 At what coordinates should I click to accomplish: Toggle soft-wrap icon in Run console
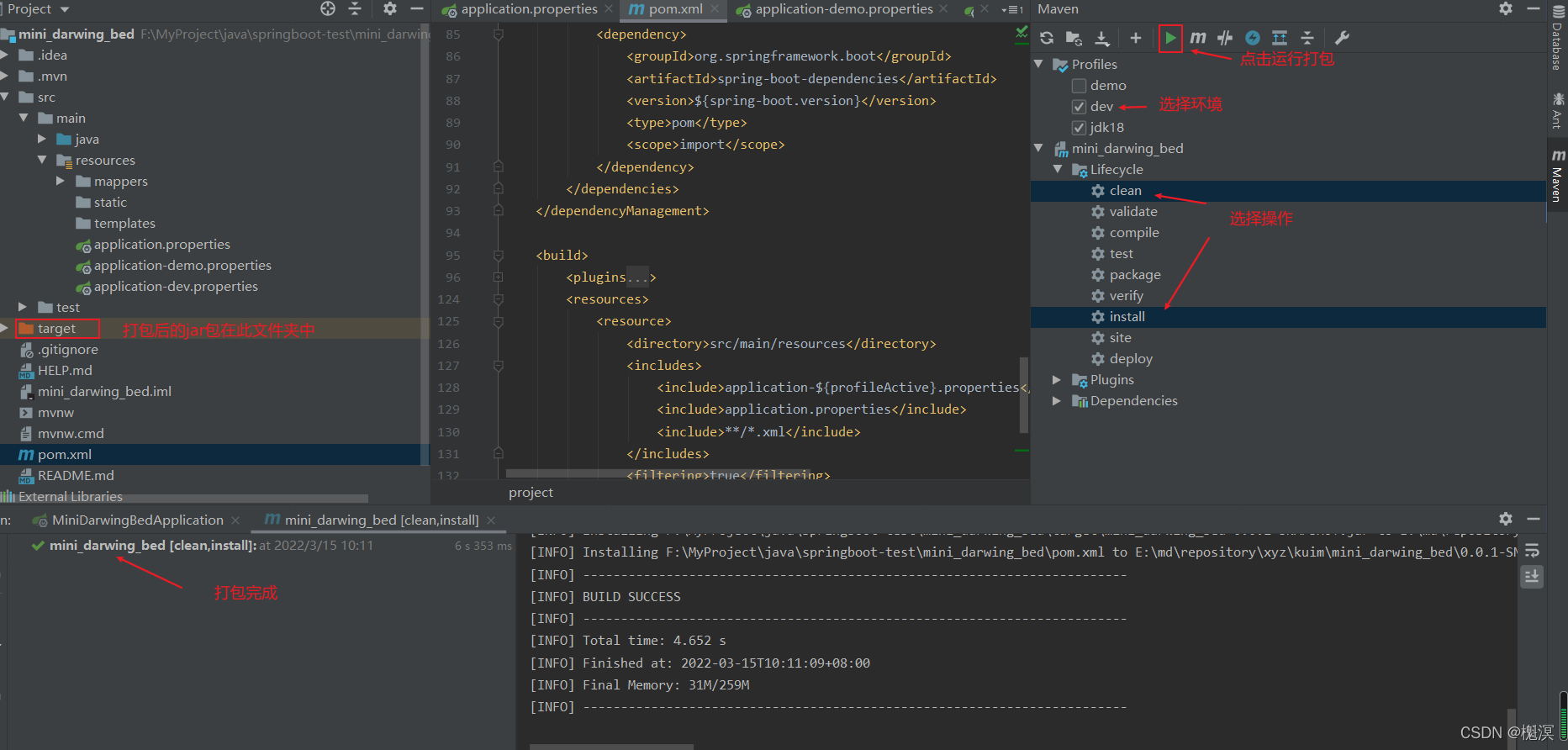click(x=1532, y=551)
